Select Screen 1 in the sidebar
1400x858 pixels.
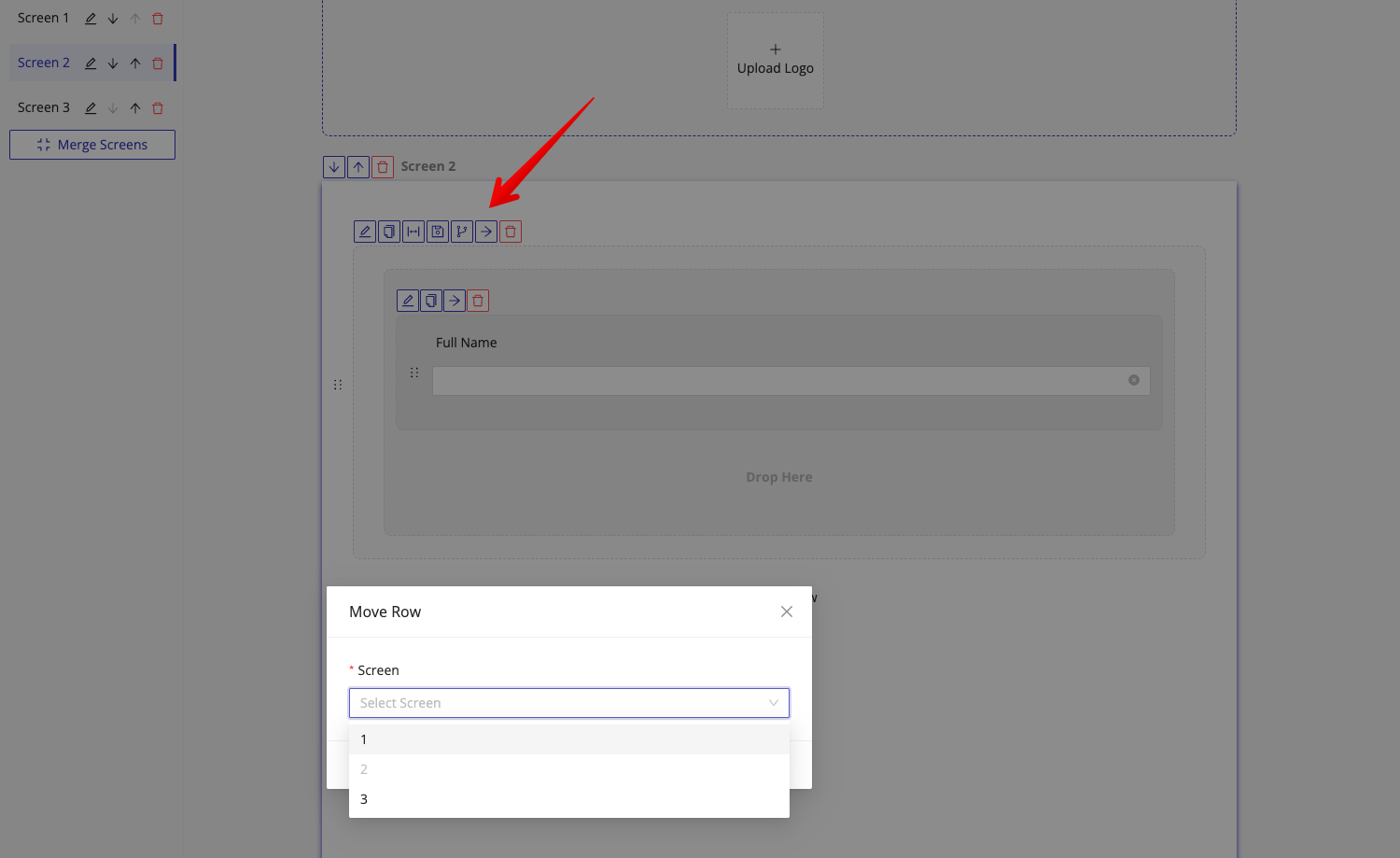(x=43, y=19)
